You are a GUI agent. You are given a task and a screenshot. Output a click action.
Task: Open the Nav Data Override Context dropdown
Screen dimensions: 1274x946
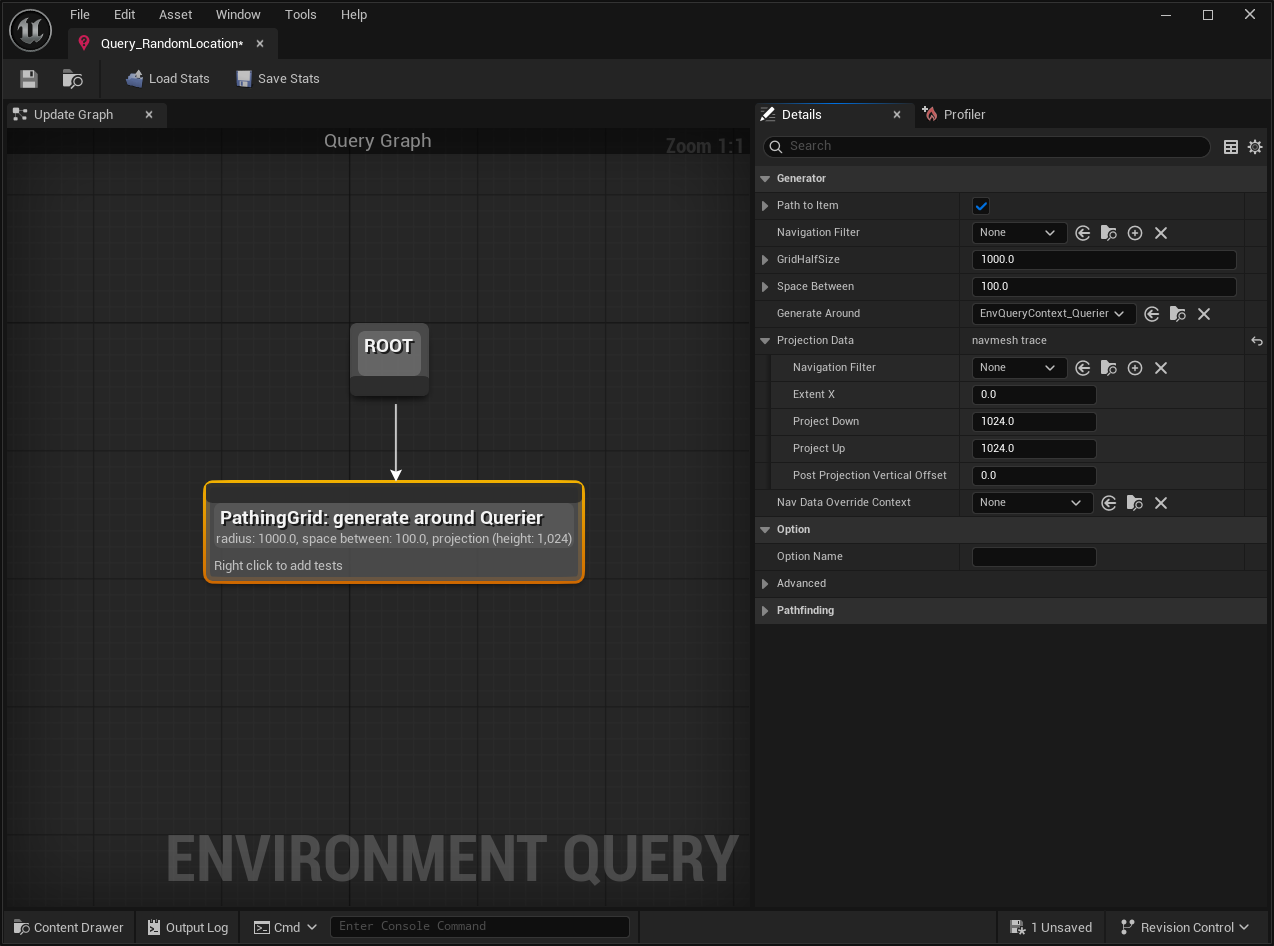point(1032,502)
